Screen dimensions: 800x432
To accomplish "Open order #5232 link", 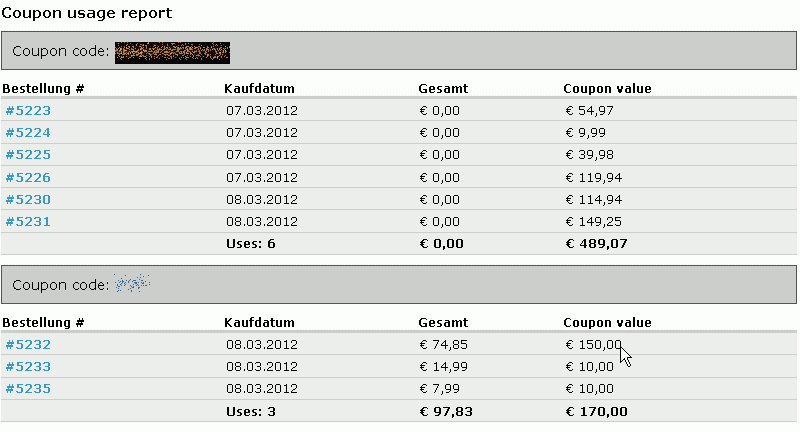I will 28,345.
